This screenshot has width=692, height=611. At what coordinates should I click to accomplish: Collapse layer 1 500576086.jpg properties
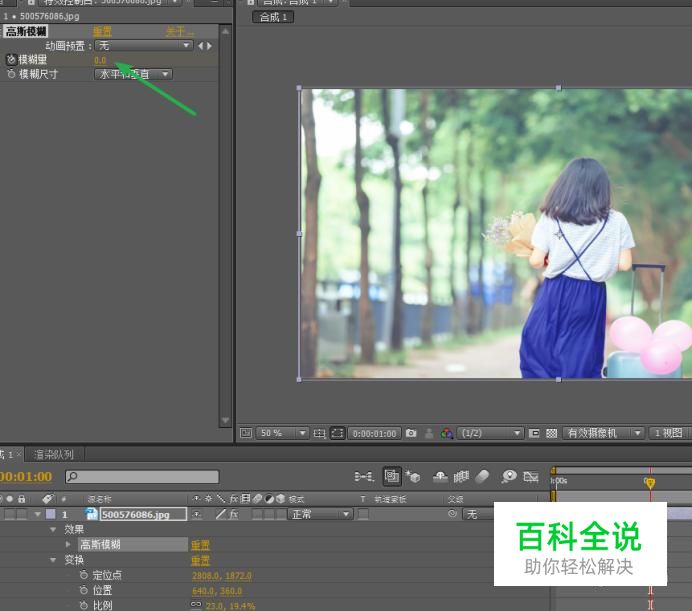38,514
